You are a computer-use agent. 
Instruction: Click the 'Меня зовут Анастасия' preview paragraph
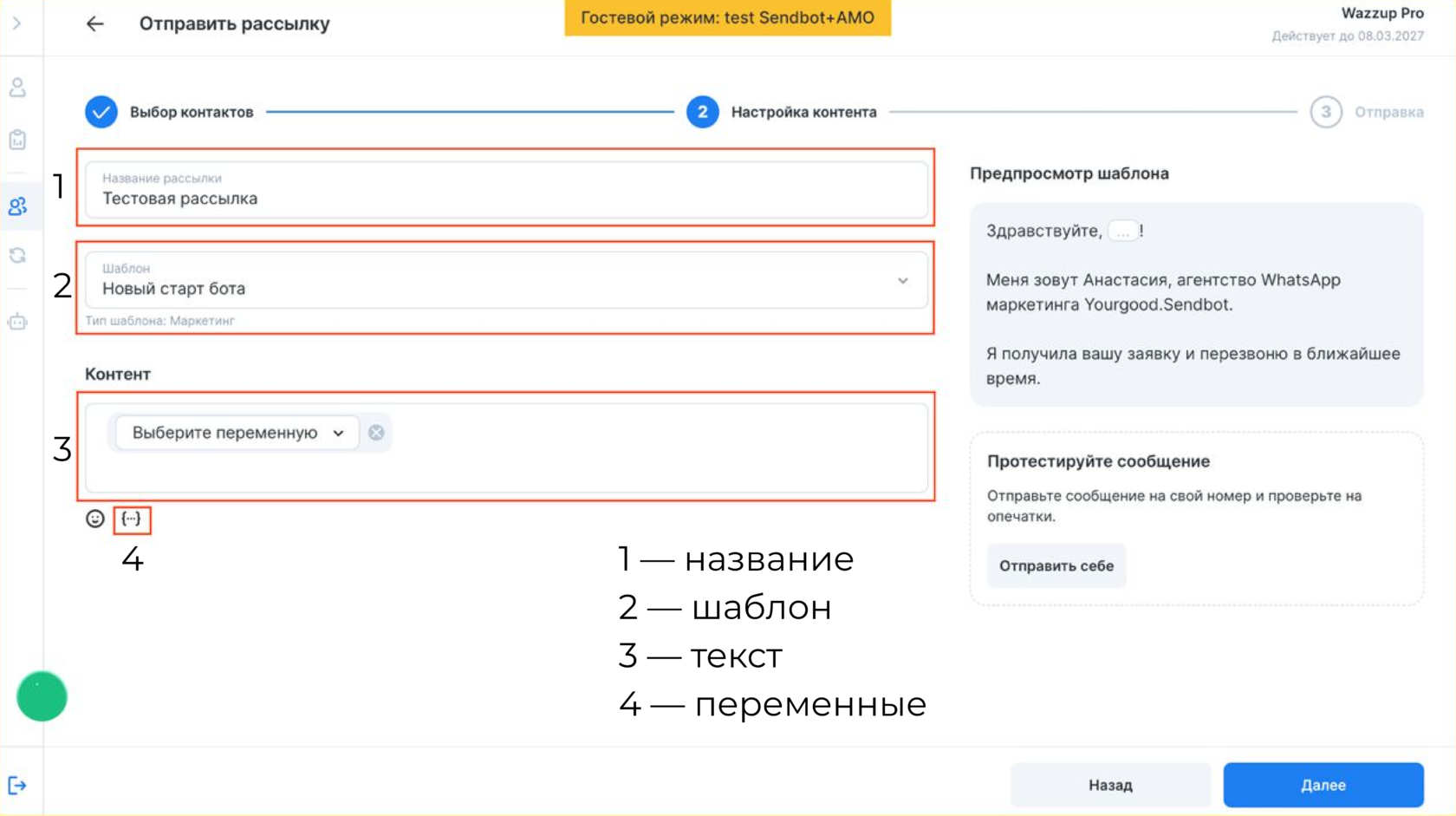tap(1163, 292)
